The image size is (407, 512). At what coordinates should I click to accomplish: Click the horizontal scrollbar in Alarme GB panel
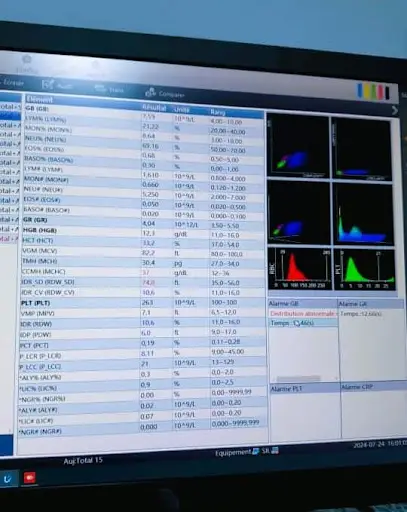click(298, 379)
